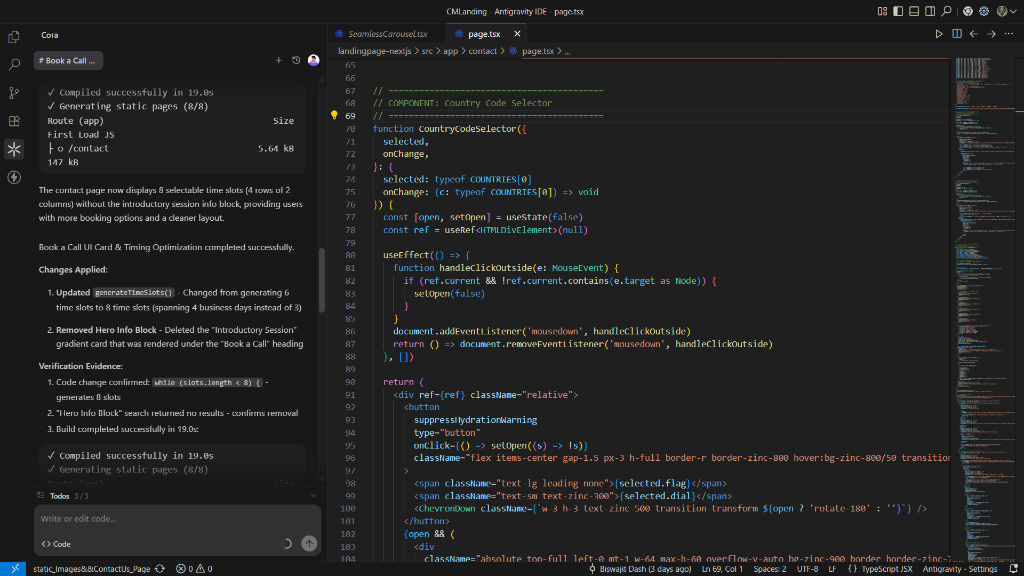Change end of line via LF

click(x=832, y=569)
